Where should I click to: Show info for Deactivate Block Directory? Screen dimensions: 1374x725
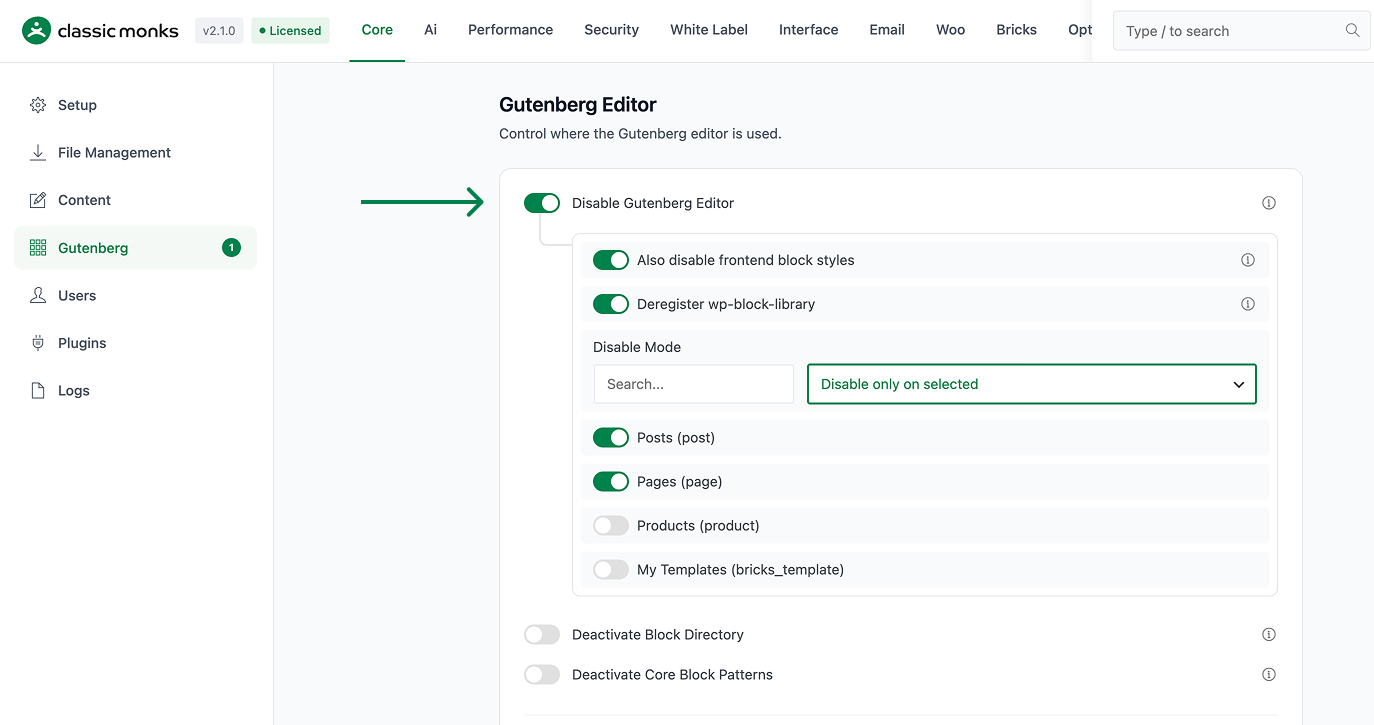coord(1269,634)
